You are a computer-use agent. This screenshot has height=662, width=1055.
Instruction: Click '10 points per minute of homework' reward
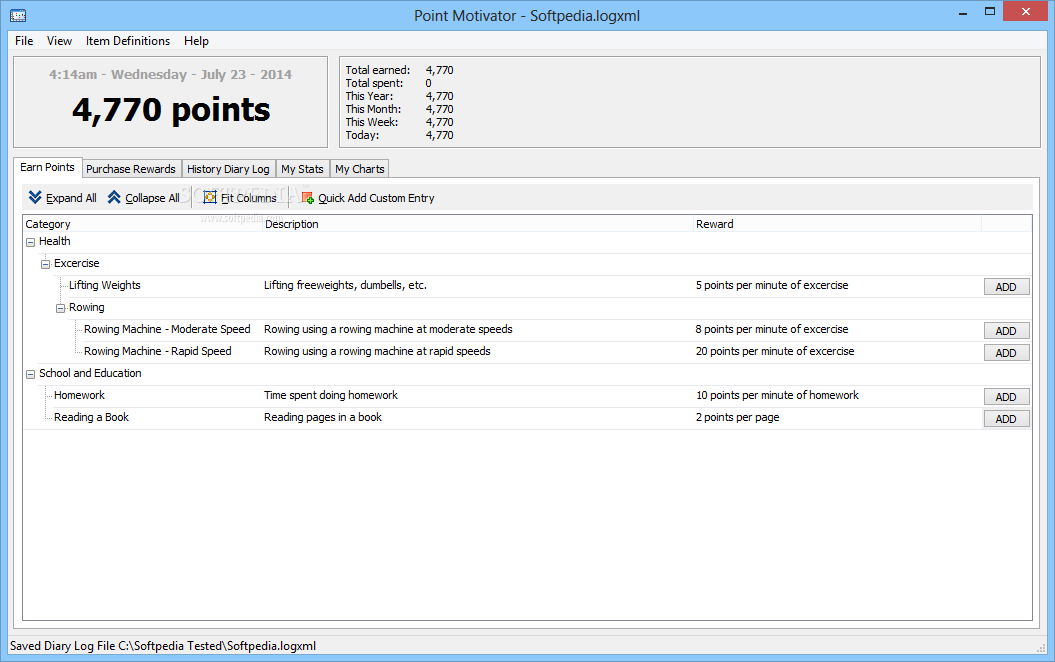tap(777, 395)
